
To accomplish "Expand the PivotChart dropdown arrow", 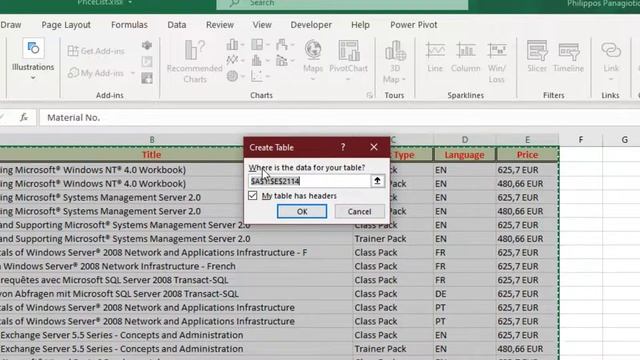I will point(348,79).
